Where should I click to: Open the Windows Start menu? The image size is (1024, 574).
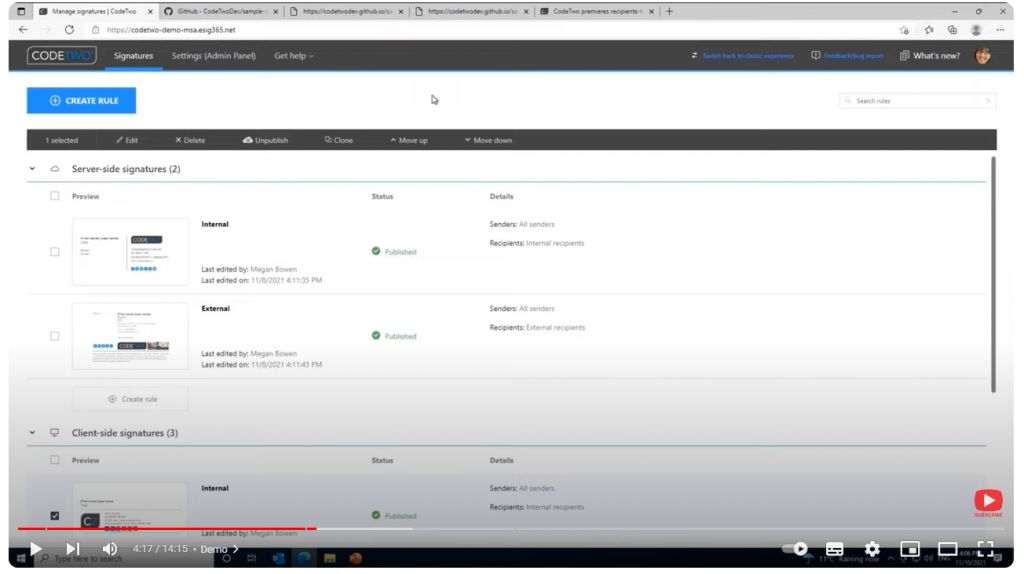pyautogui.click(x=21, y=558)
